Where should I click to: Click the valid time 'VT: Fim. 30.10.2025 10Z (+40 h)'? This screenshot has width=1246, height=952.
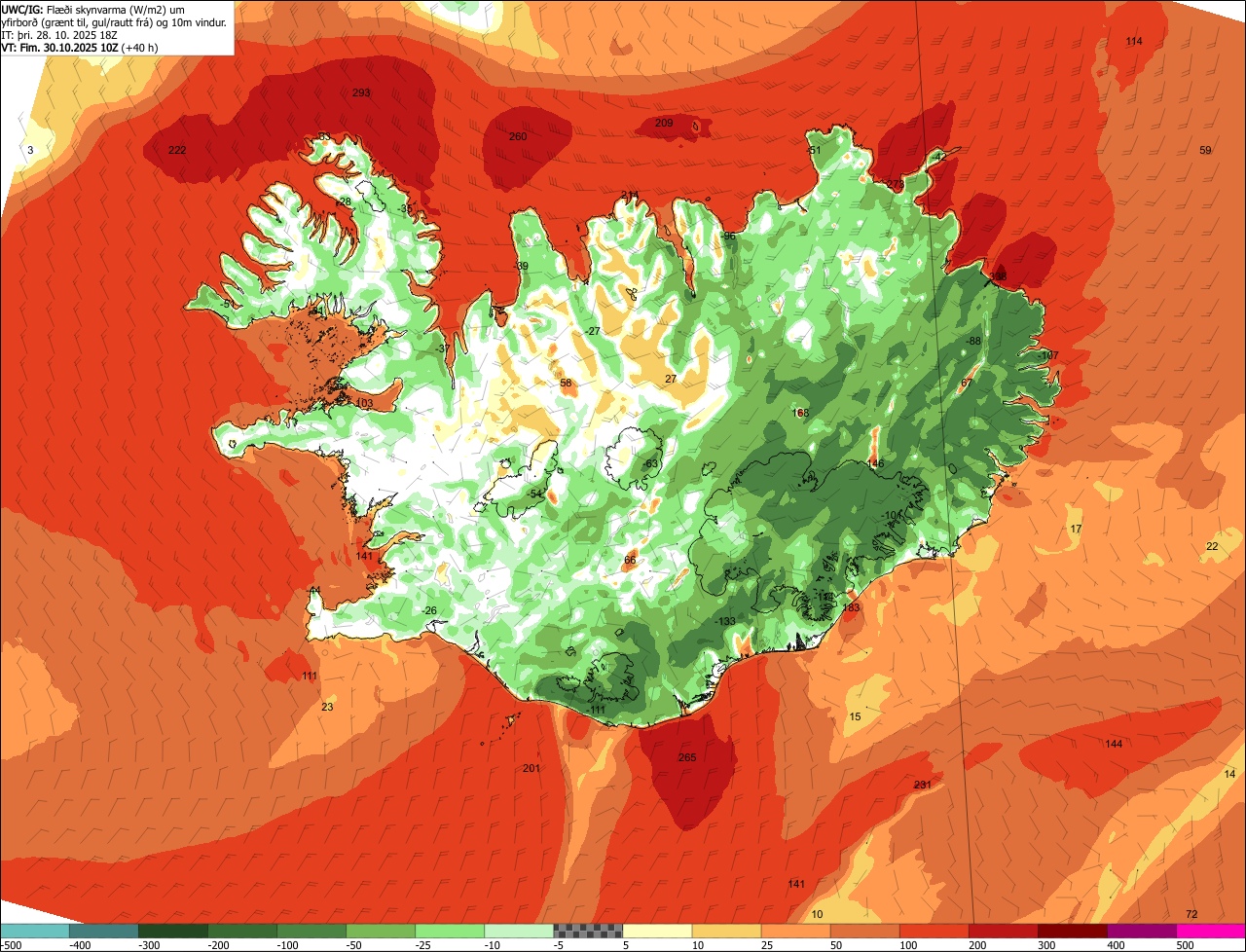[80, 47]
